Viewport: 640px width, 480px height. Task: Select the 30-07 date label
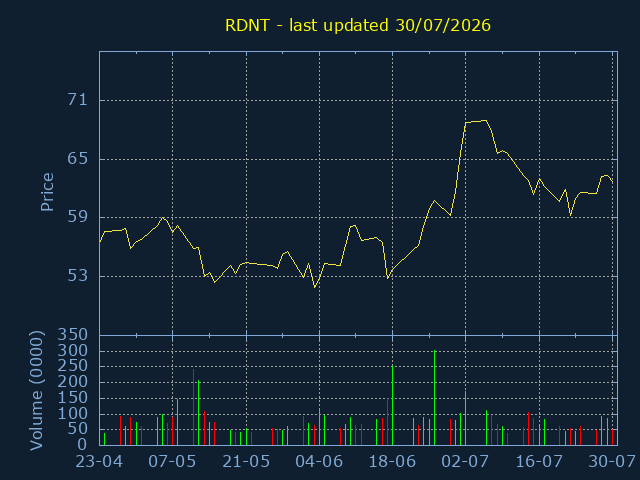tap(612, 462)
